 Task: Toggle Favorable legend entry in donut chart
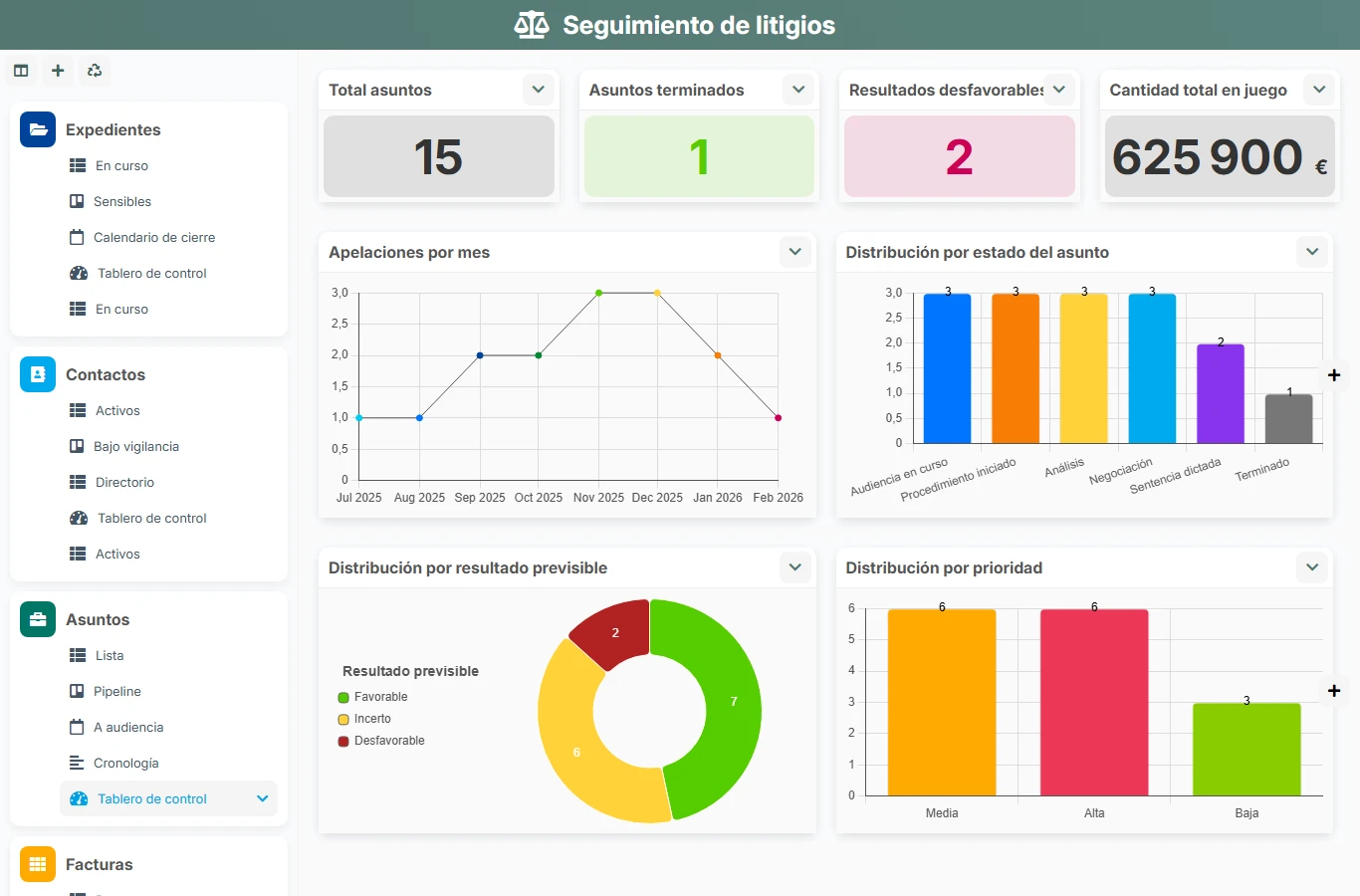tap(372, 697)
